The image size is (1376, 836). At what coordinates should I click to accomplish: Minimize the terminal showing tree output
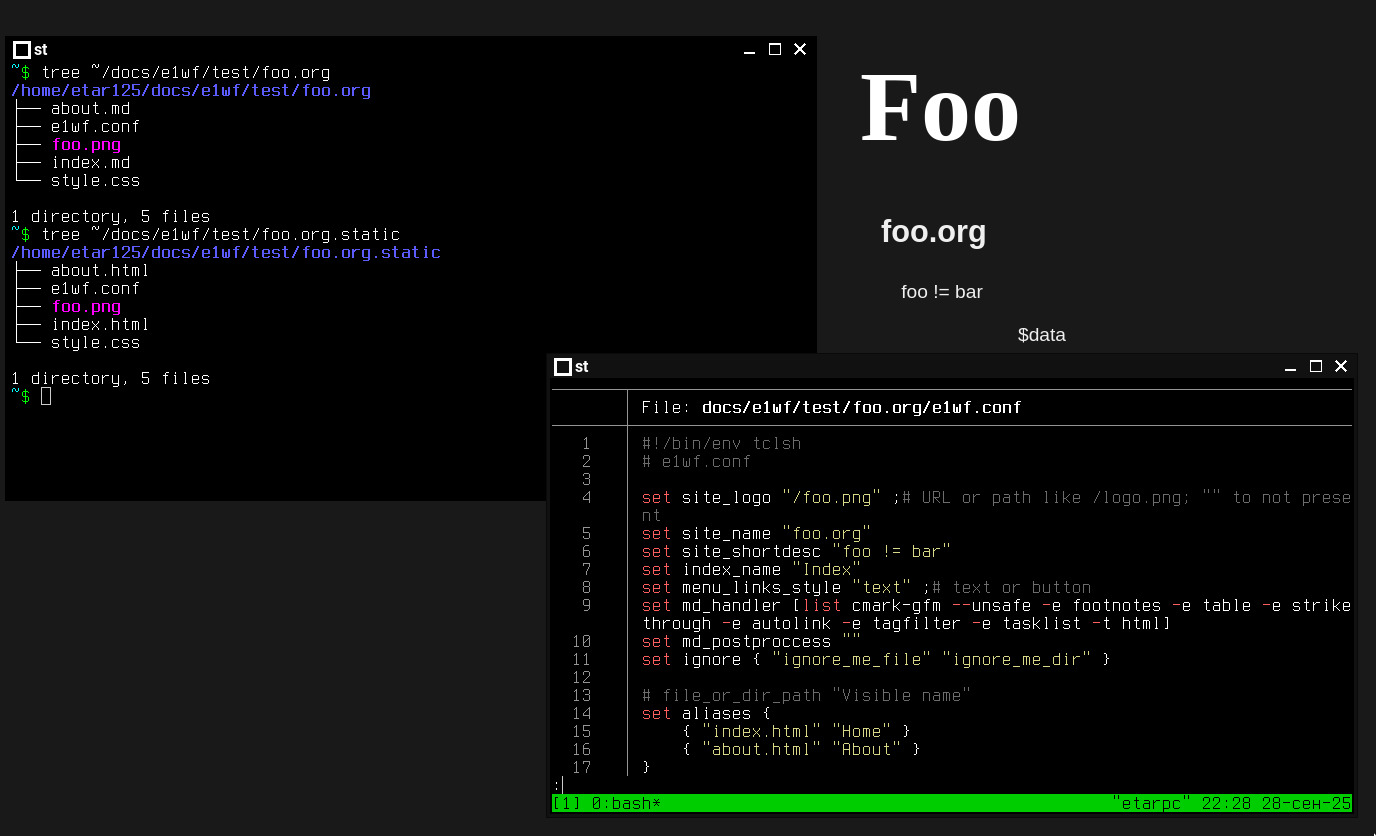pyautogui.click(x=749, y=50)
